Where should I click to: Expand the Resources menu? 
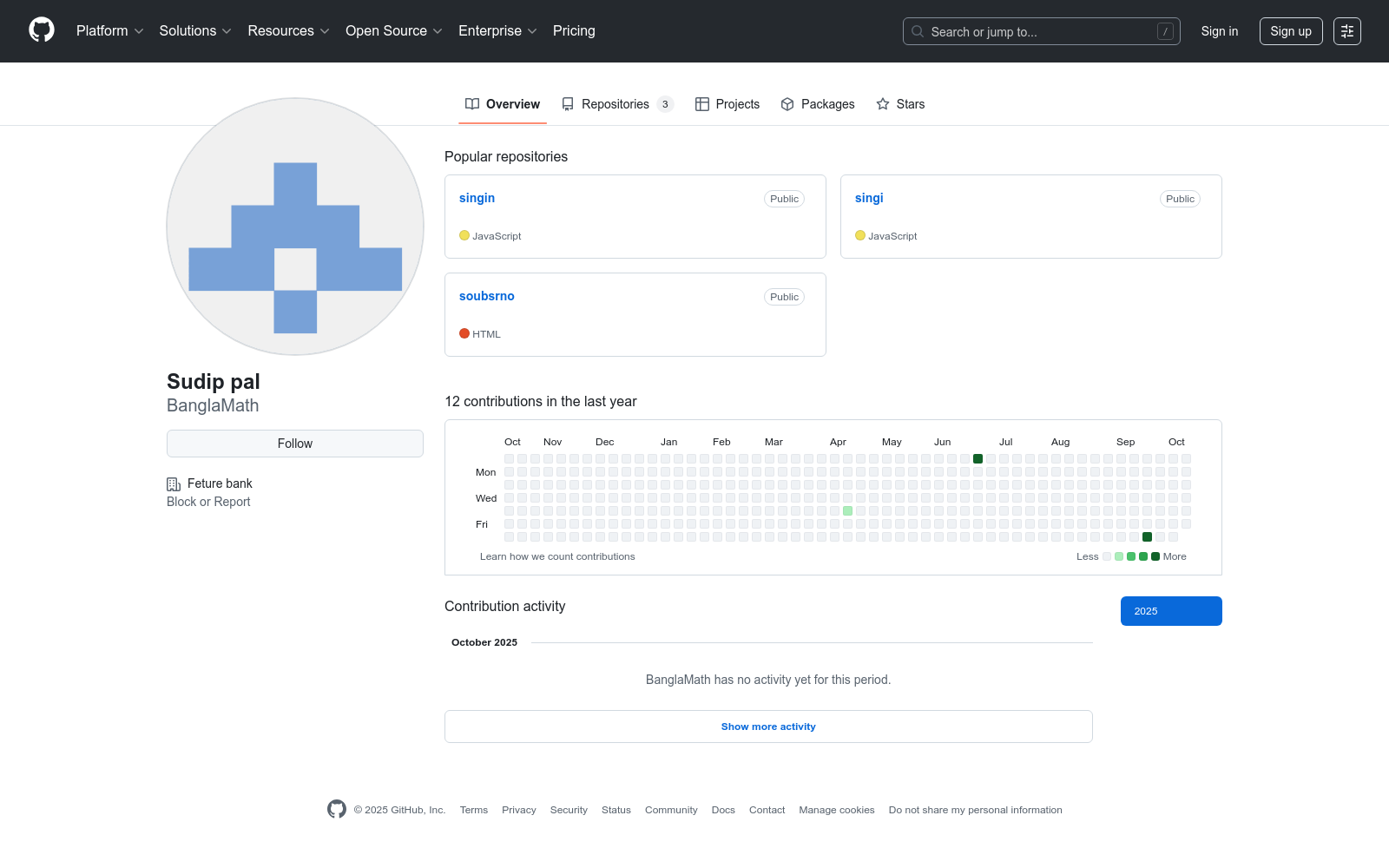pyautogui.click(x=289, y=31)
